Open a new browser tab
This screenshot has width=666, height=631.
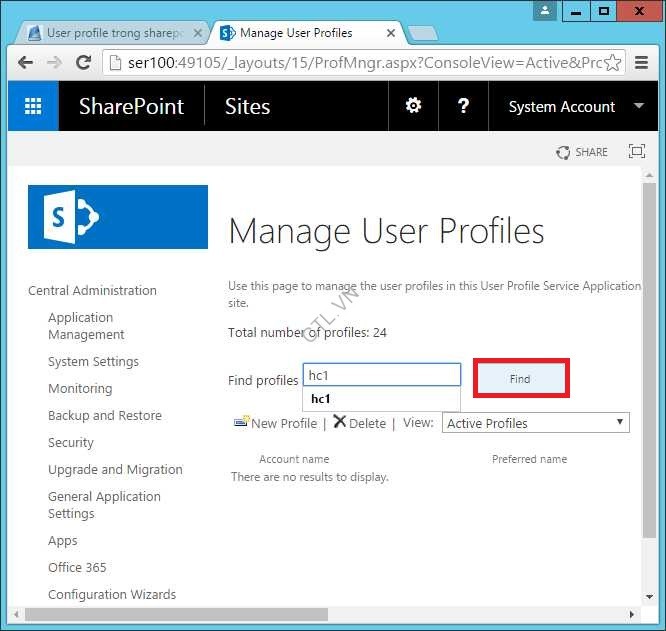click(422, 33)
